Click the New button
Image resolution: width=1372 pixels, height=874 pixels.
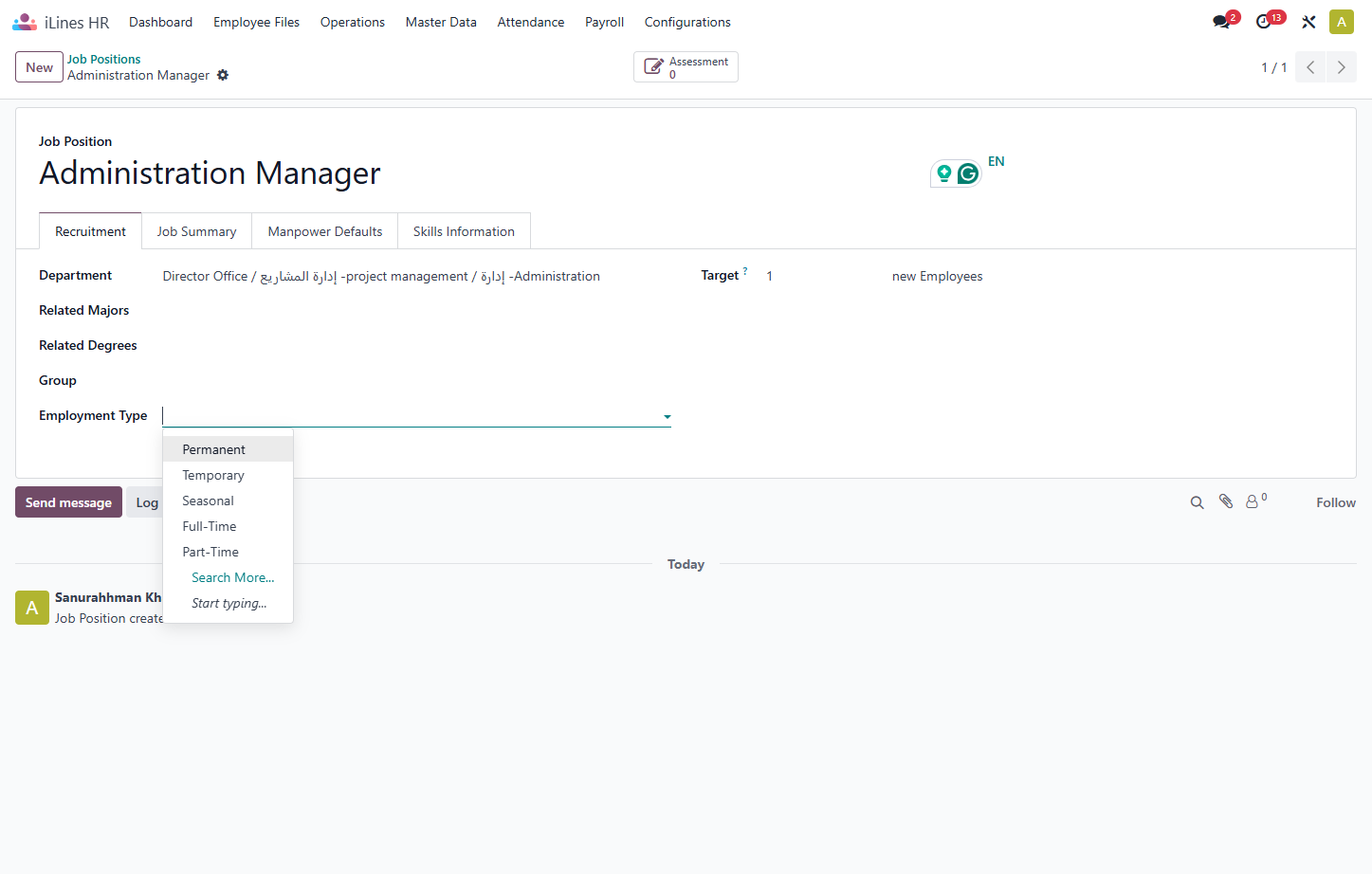[40, 67]
